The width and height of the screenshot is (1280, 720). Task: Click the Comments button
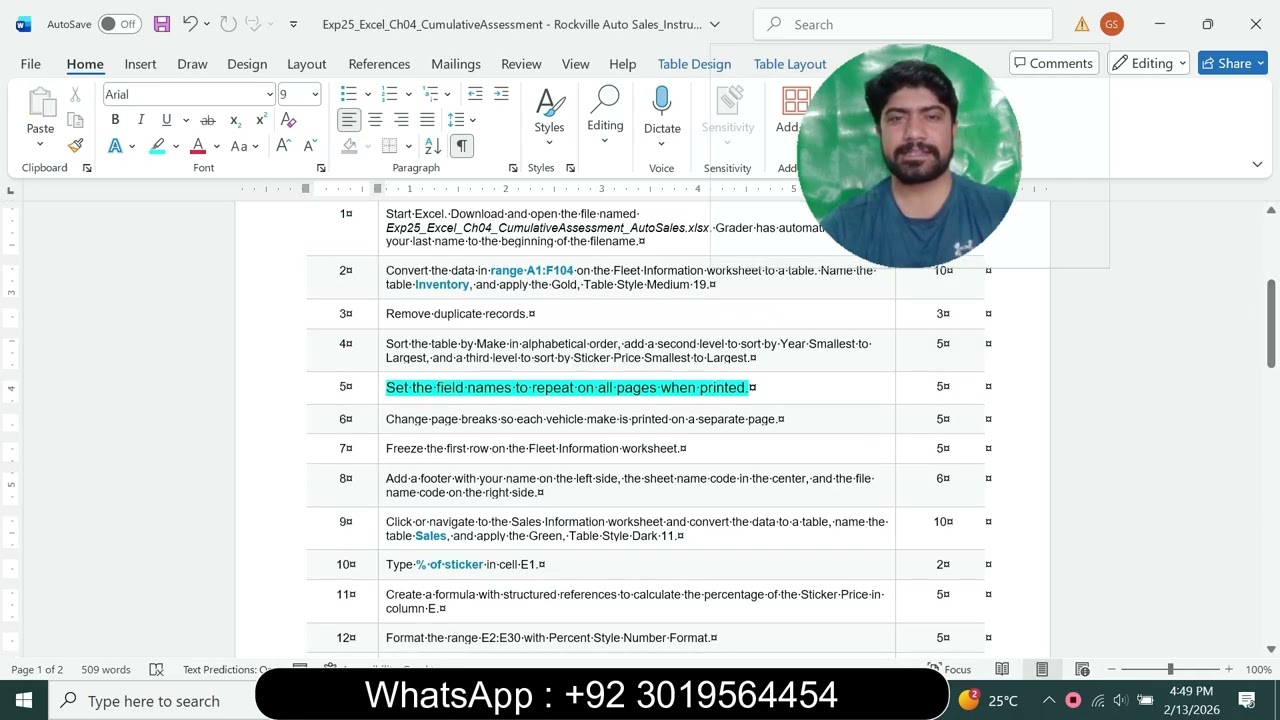pyautogui.click(x=1054, y=63)
